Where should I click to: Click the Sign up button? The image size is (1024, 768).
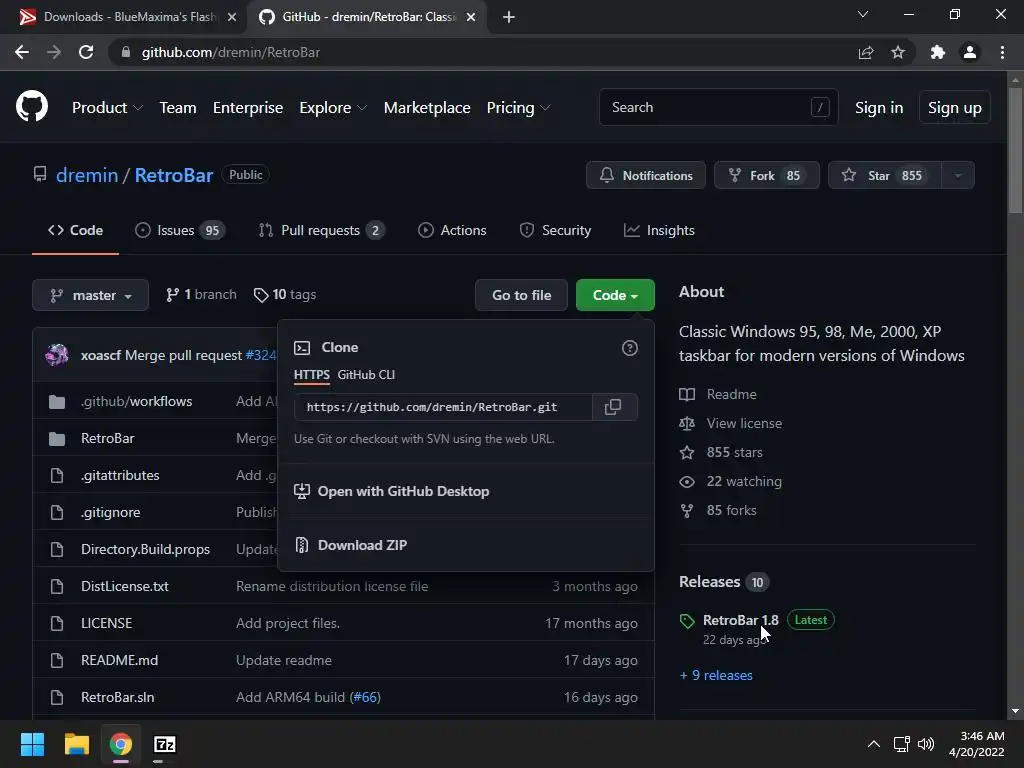(x=955, y=108)
